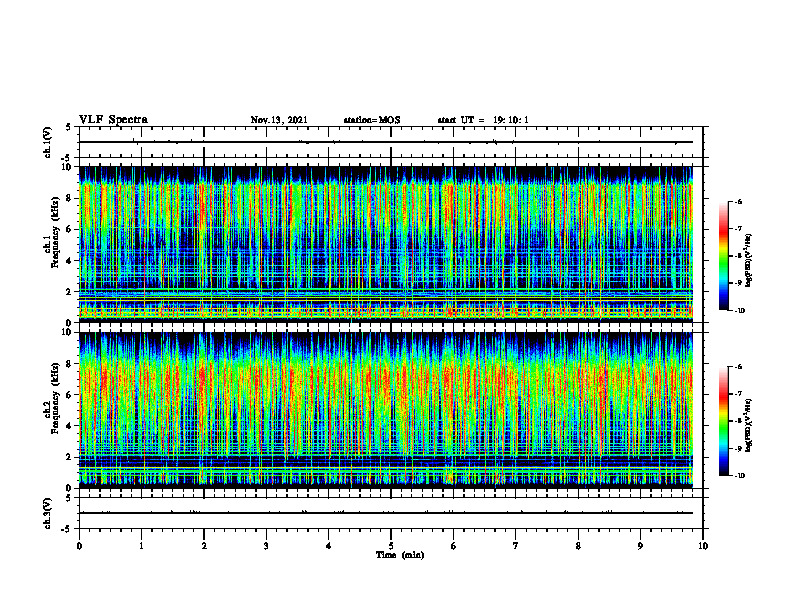Click the ch.1 voltage waveform trace
Image resolution: width=792 pixels, height=612 pixels.
pos(386,142)
